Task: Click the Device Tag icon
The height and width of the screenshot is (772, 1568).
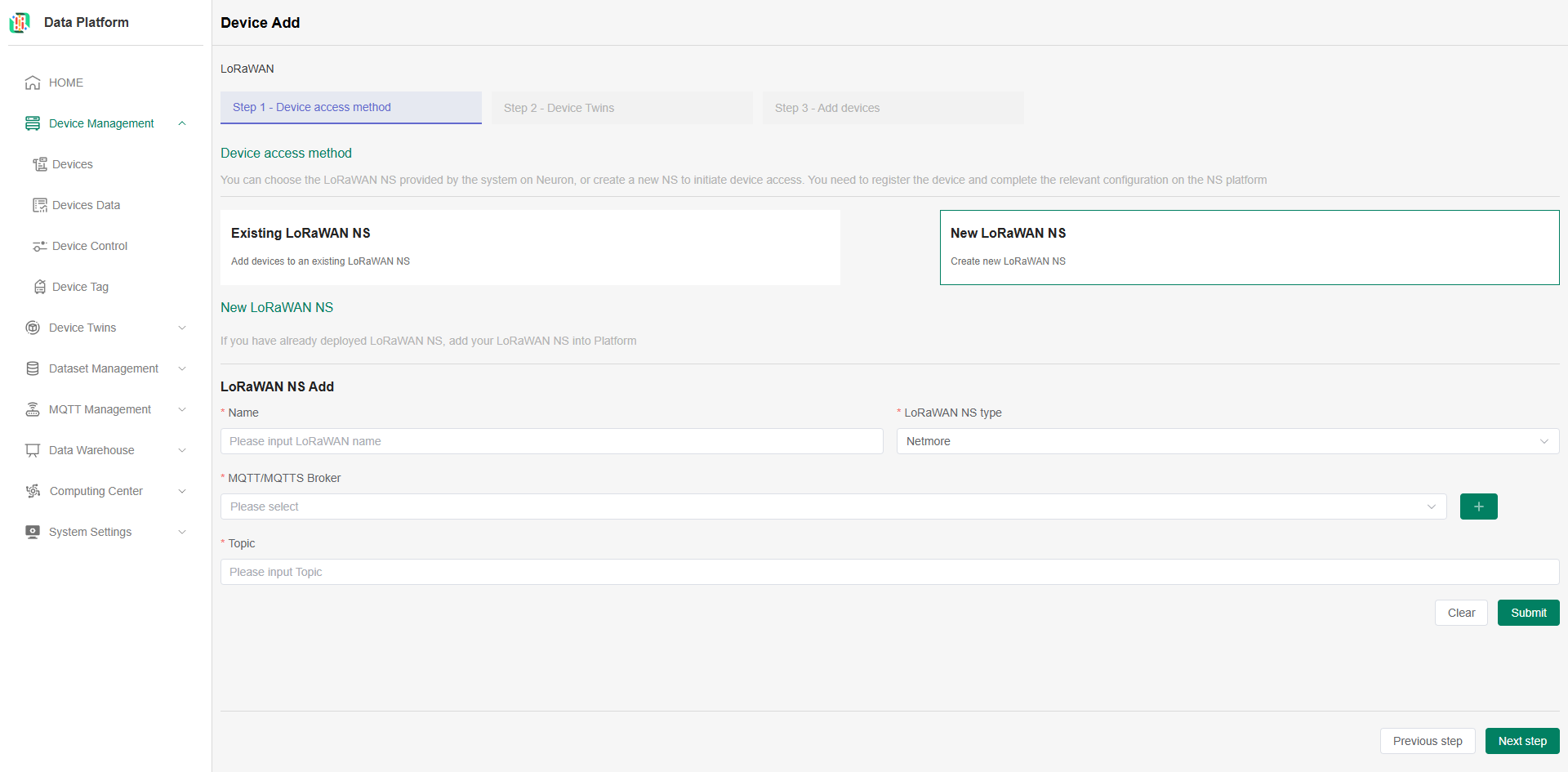Action: [39, 287]
